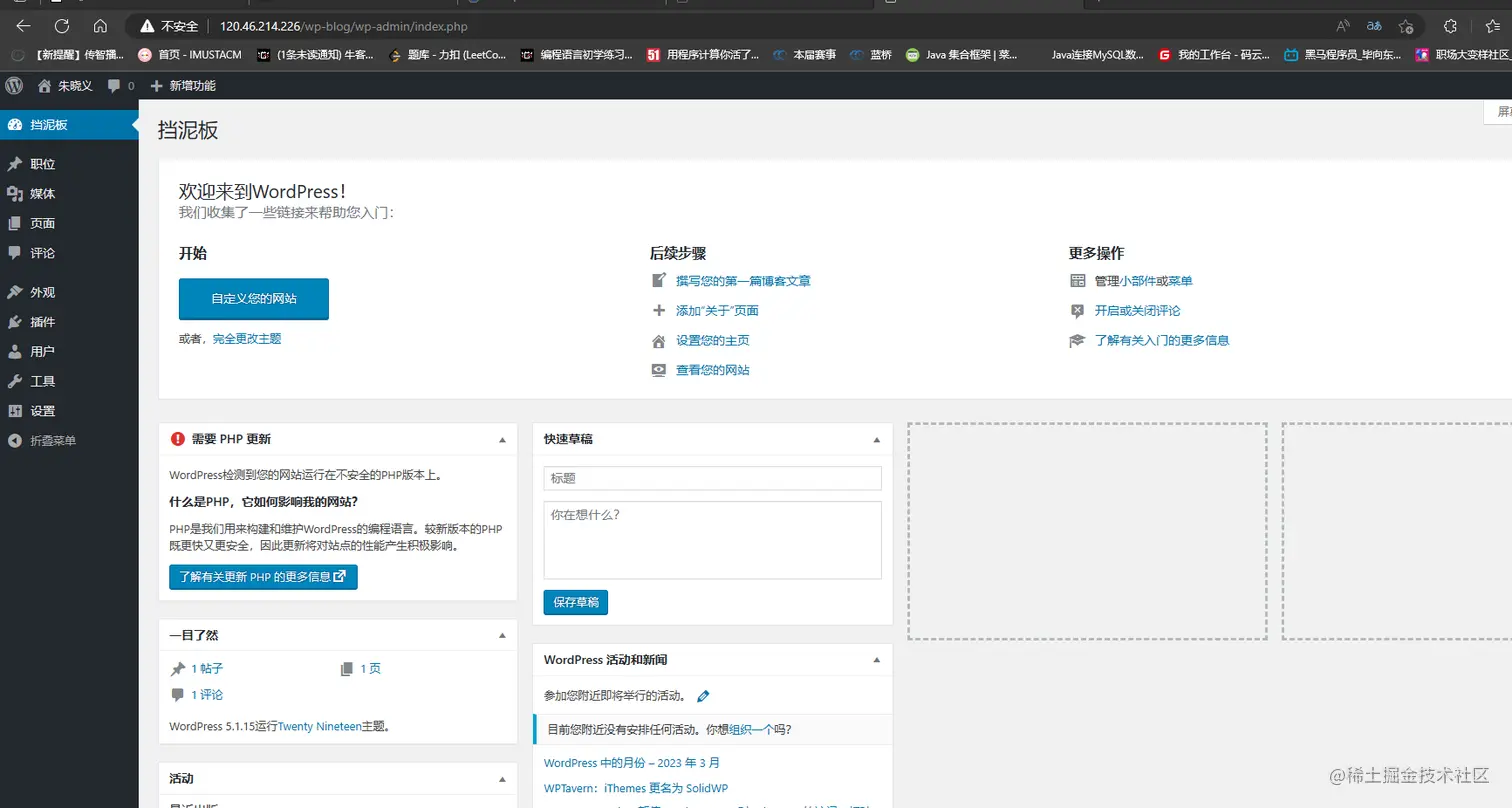Click the 不安全 site warning indicator
This screenshot has height=808, width=1512.
tap(171, 27)
